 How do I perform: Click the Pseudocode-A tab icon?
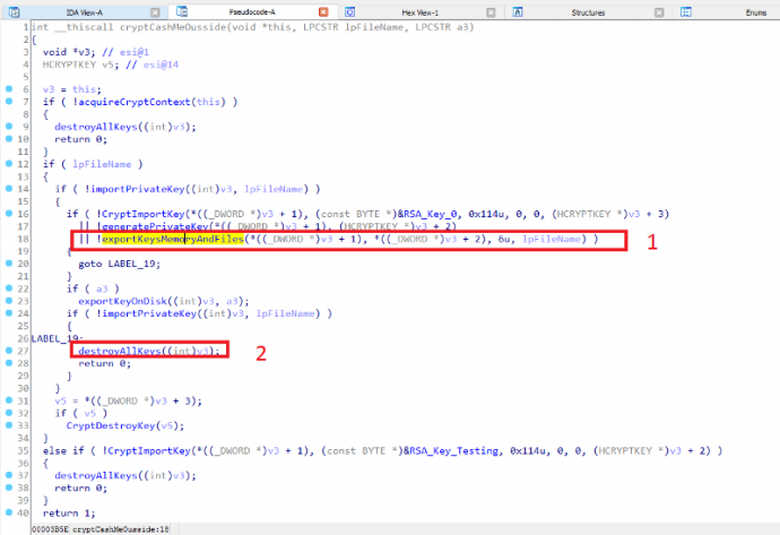183,12
